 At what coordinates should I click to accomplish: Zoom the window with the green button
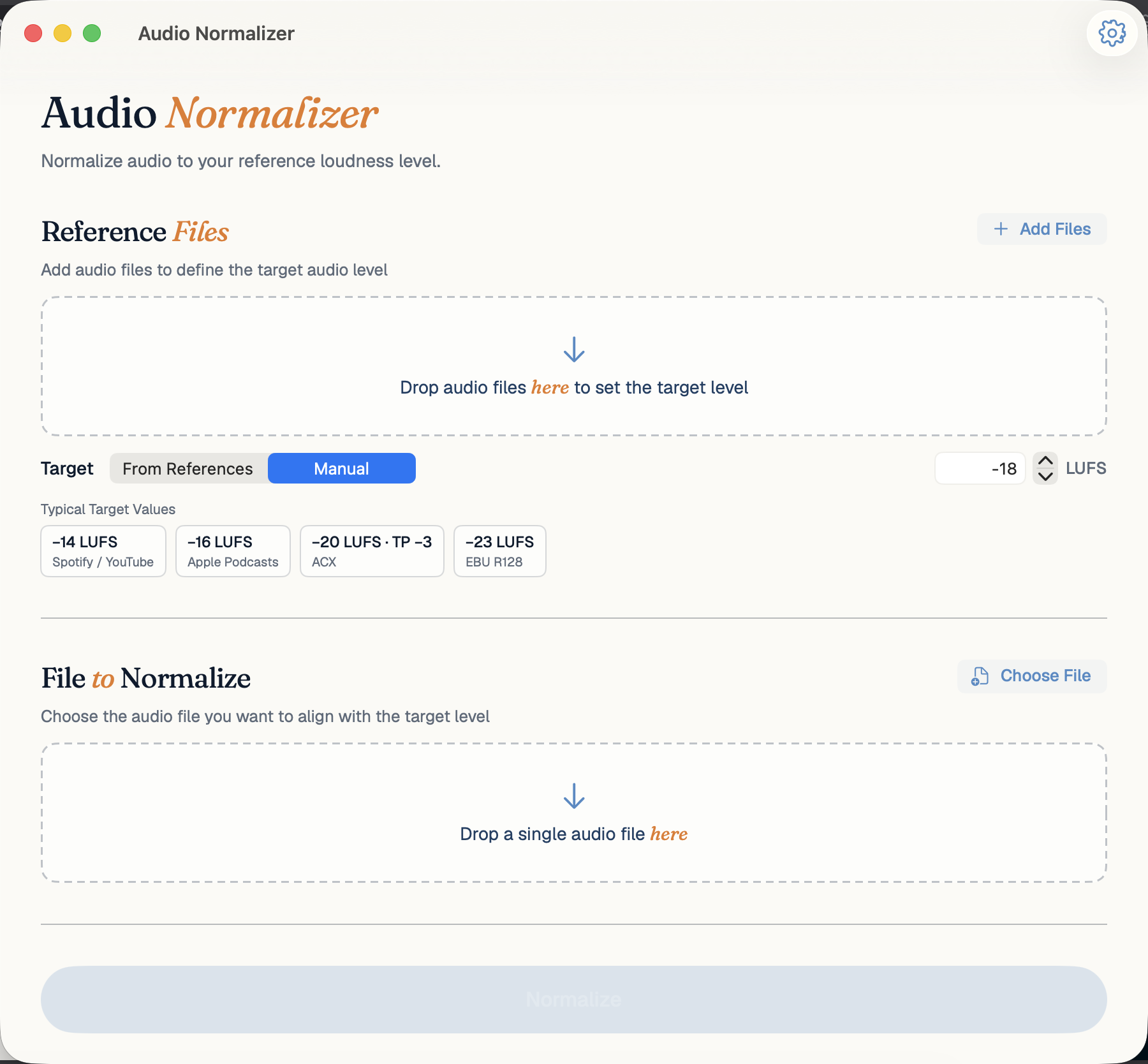(92, 33)
